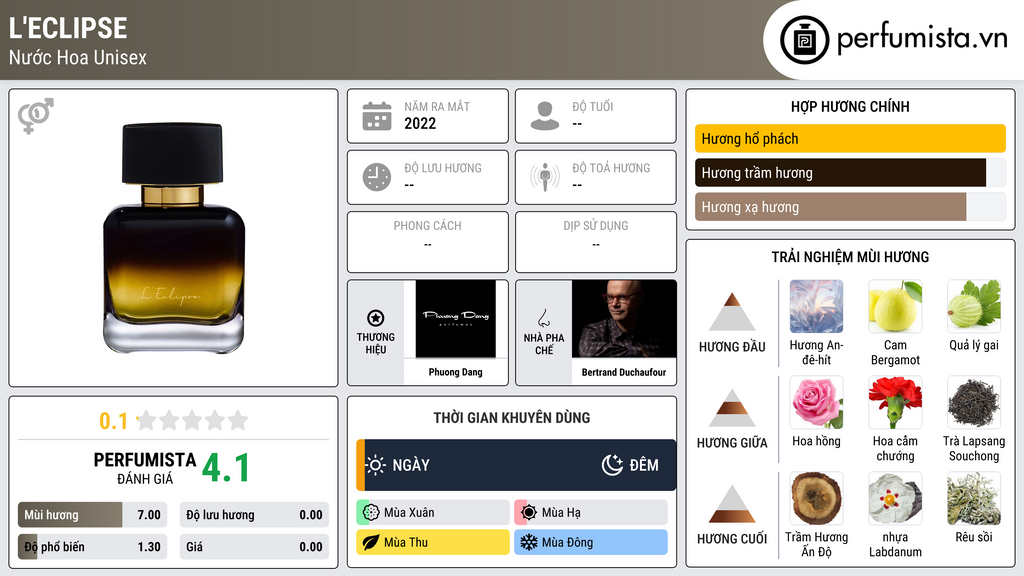Click the Ngày–Đêm usage time bar
Screen dimensions: 1024x576
click(x=516, y=465)
